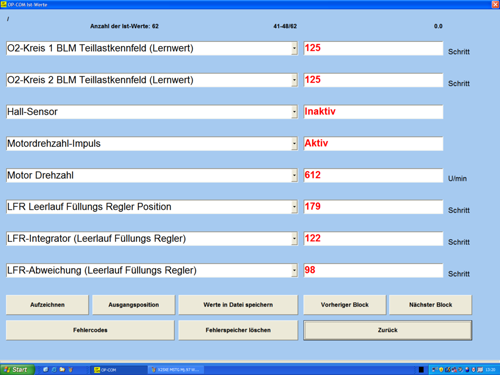The image size is (500, 375).
Task: Click the OP-COM title bar icon
Action: coord(4,4)
